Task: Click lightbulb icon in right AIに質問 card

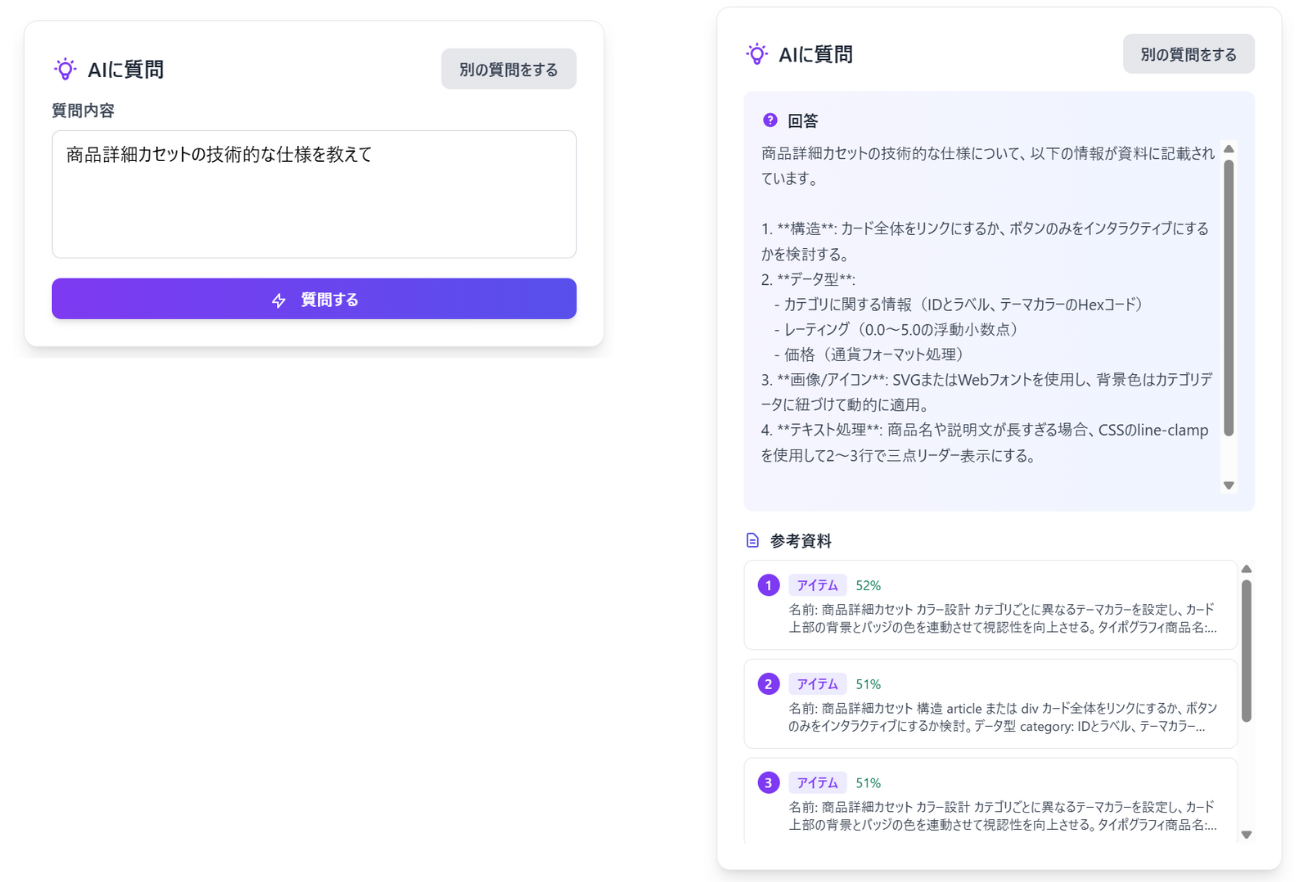Action: 757,54
